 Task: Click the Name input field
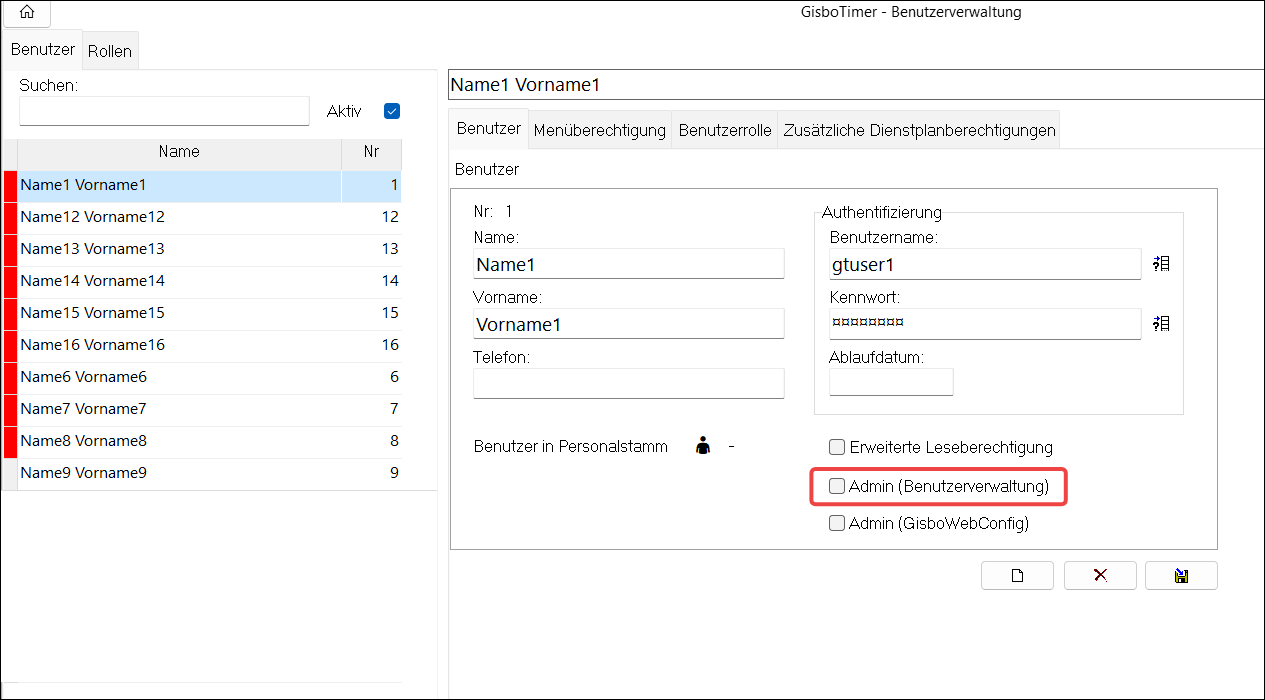click(629, 264)
